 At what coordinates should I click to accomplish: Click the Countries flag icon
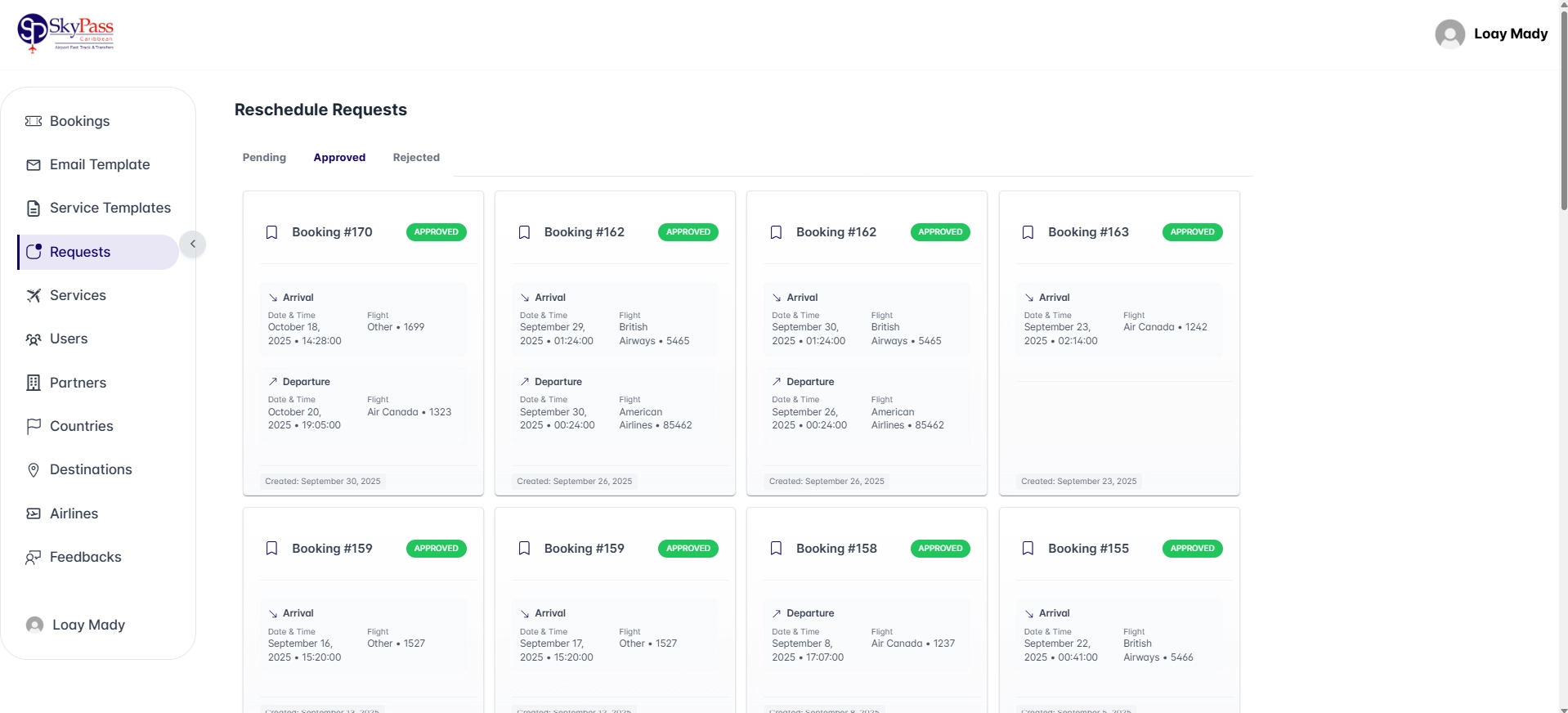34,426
